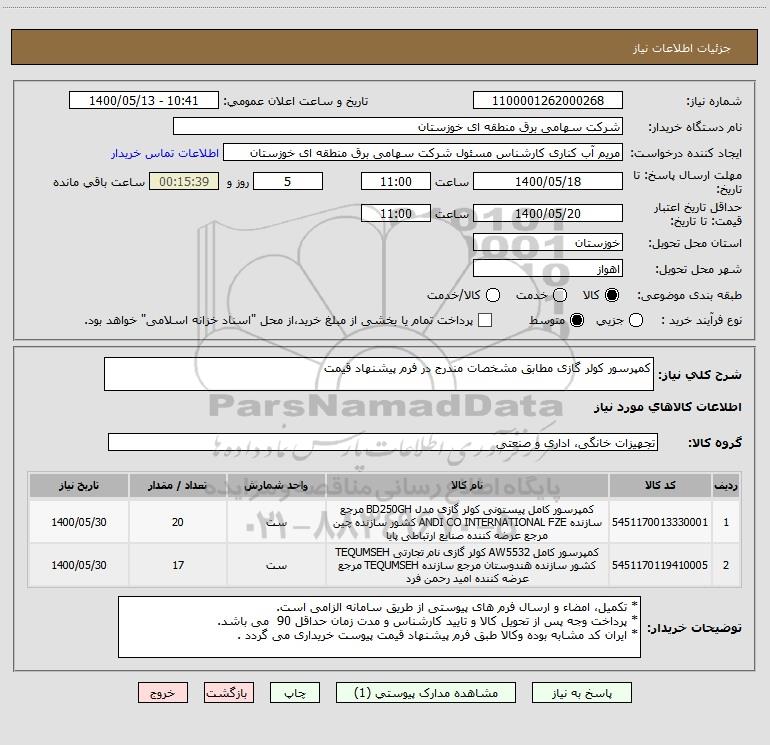Screen dimensions: 770x745
Task: Click the گروه کالا field
Action: click(383, 442)
